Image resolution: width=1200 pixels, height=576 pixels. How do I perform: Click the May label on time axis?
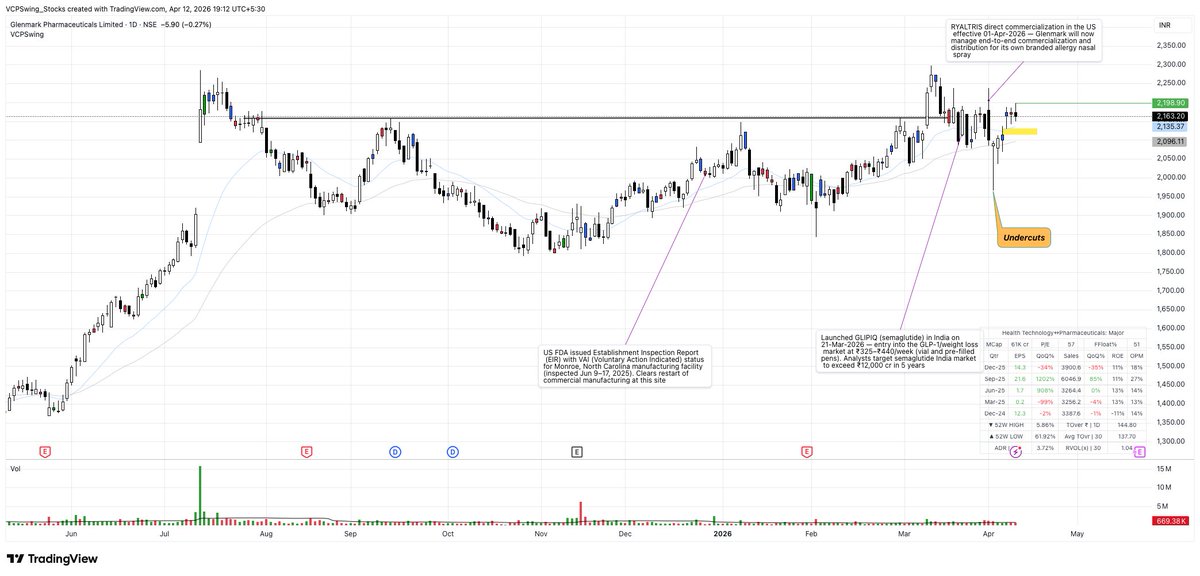tap(1076, 535)
